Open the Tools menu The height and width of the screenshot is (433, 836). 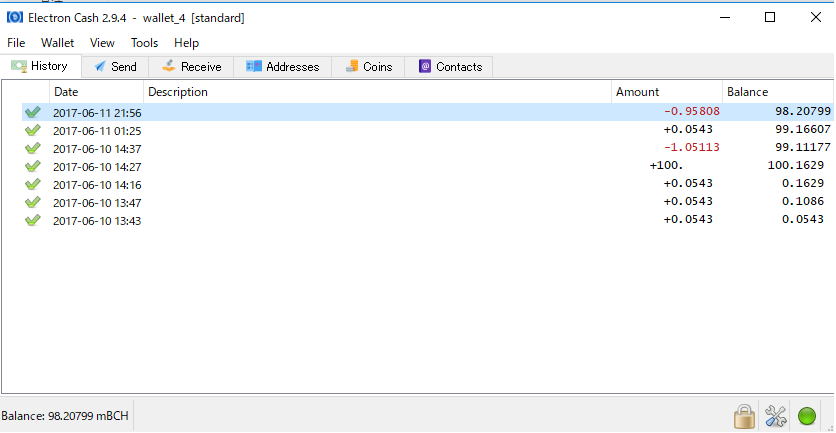(144, 43)
